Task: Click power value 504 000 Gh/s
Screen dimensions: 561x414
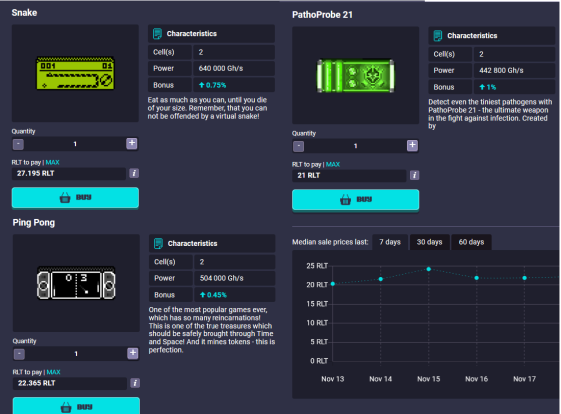Action: (221, 278)
